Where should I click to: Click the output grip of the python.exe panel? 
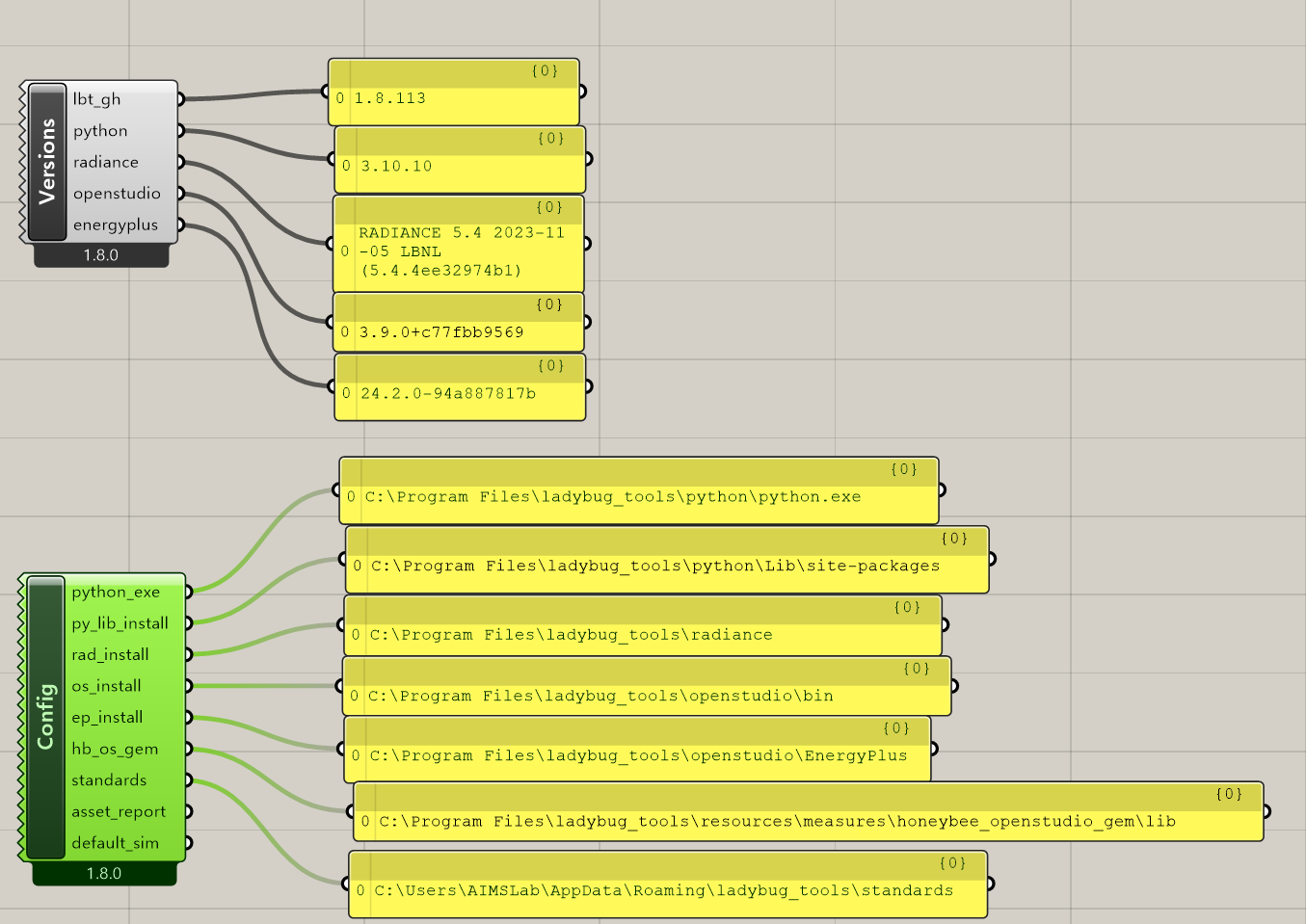click(942, 489)
